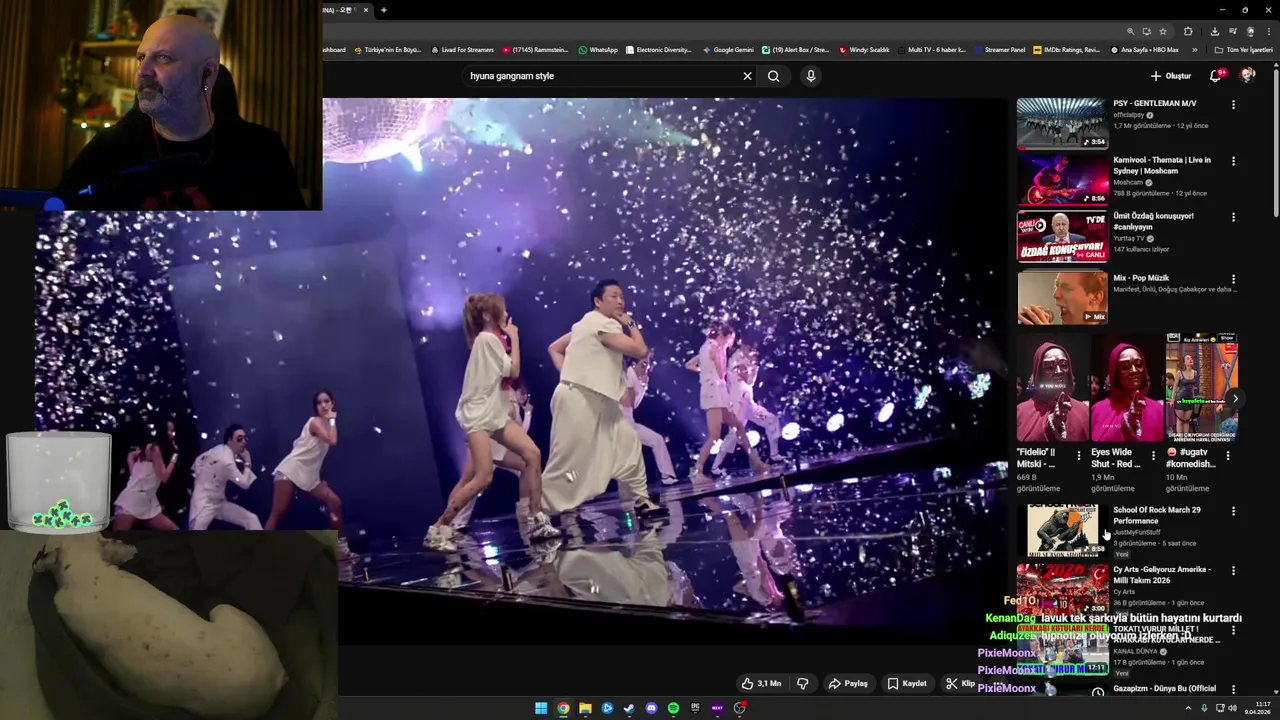Show more bookmarks with the chevron
Screen dimensions: 1280x720
pyautogui.click(x=1194, y=50)
